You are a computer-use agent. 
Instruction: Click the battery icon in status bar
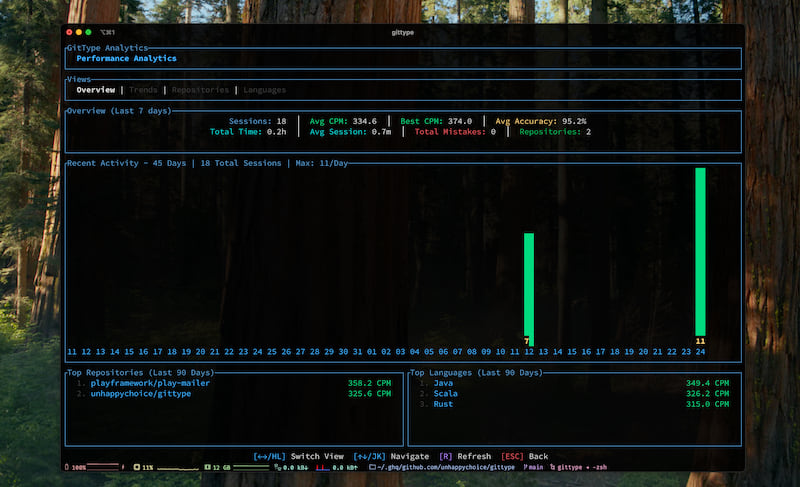68,467
